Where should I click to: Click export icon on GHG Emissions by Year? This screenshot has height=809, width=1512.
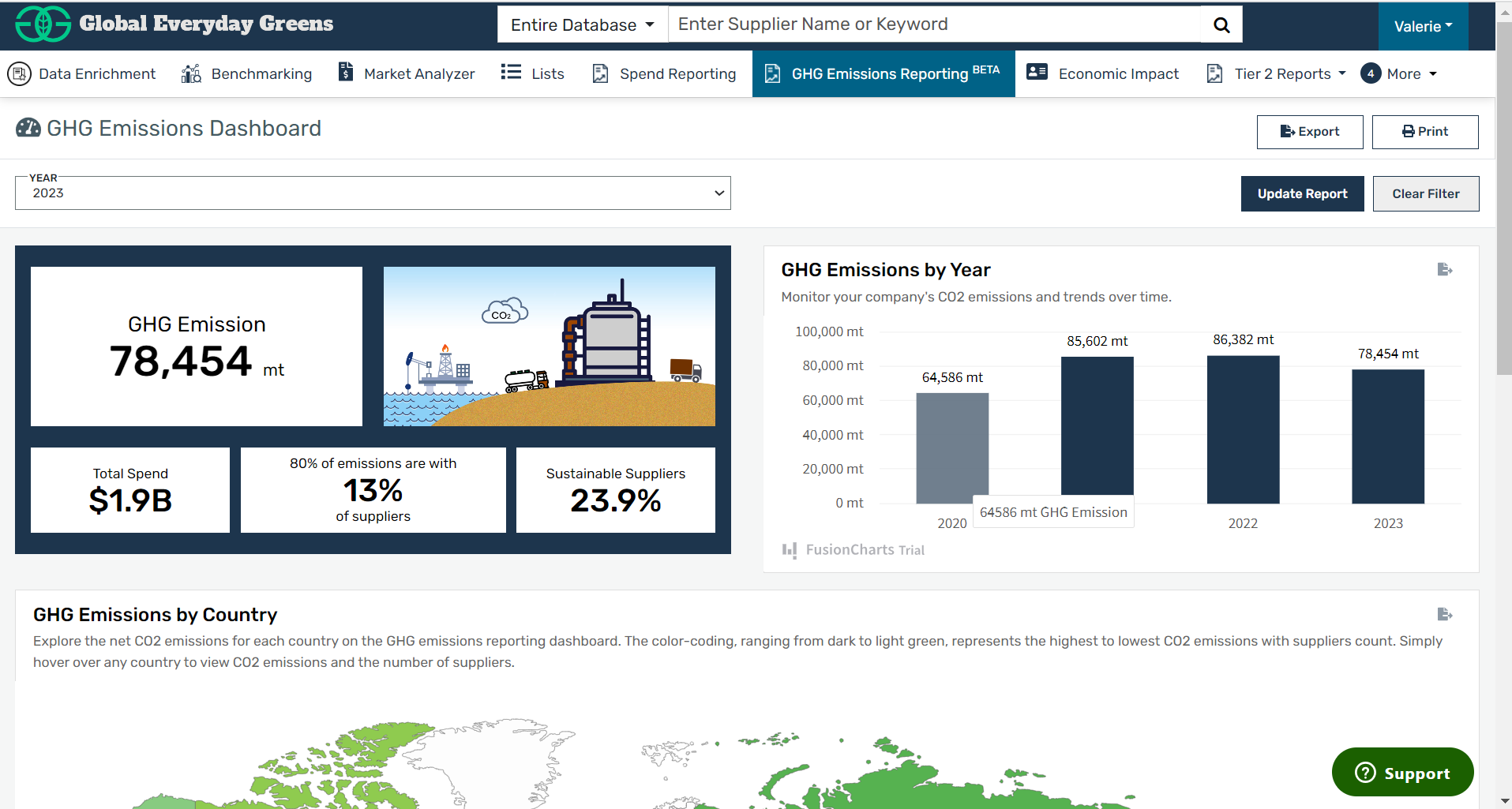1444,270
